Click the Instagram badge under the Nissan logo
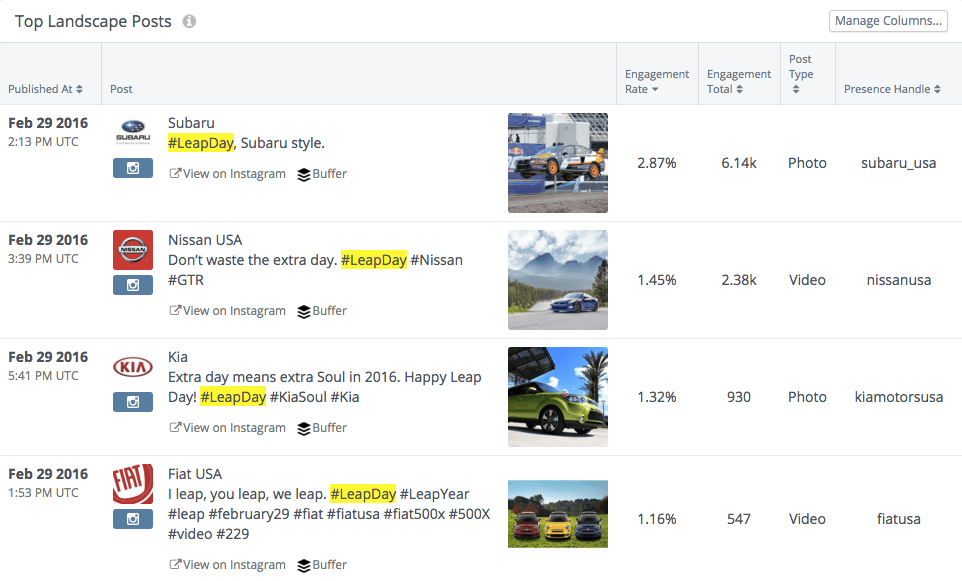This screenshot has height=581, width=962. click(x=133, y=285)
